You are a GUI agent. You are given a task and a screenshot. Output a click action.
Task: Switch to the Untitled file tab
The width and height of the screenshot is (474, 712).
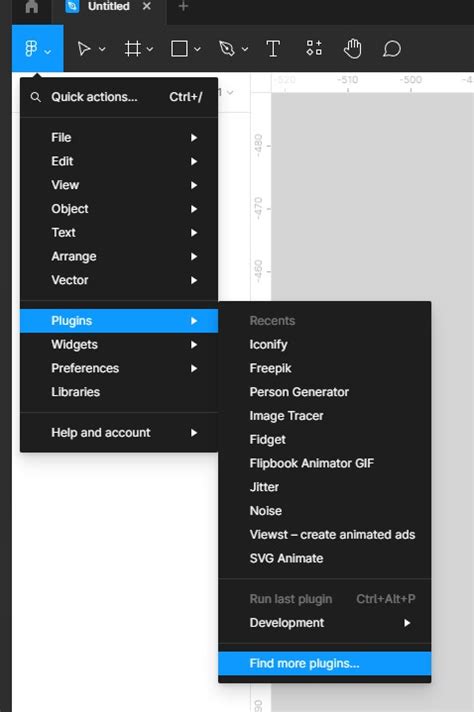point(109,6)
